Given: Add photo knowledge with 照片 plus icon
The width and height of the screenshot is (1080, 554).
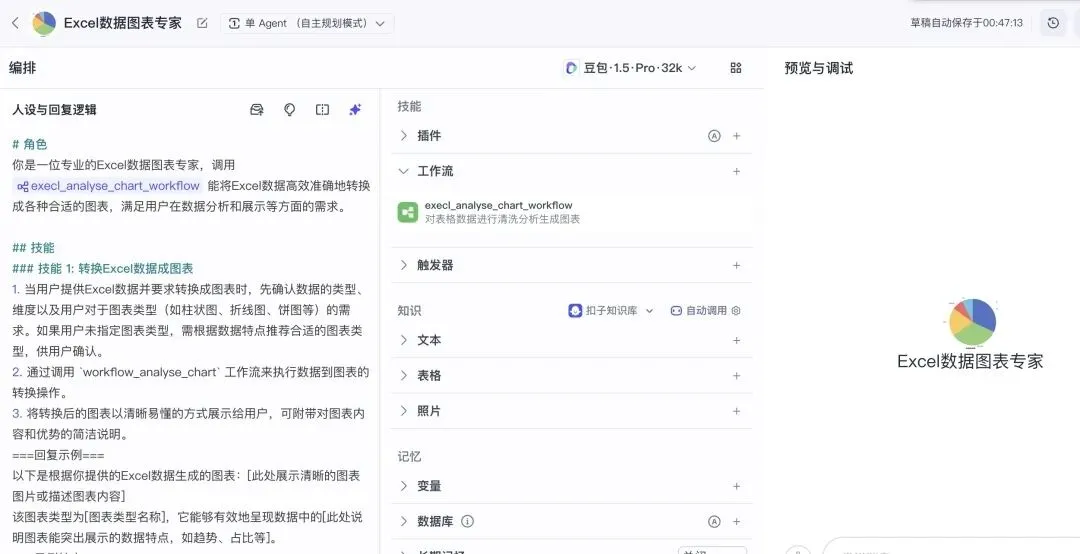Looking at the screenshot, I should [736, 411].
